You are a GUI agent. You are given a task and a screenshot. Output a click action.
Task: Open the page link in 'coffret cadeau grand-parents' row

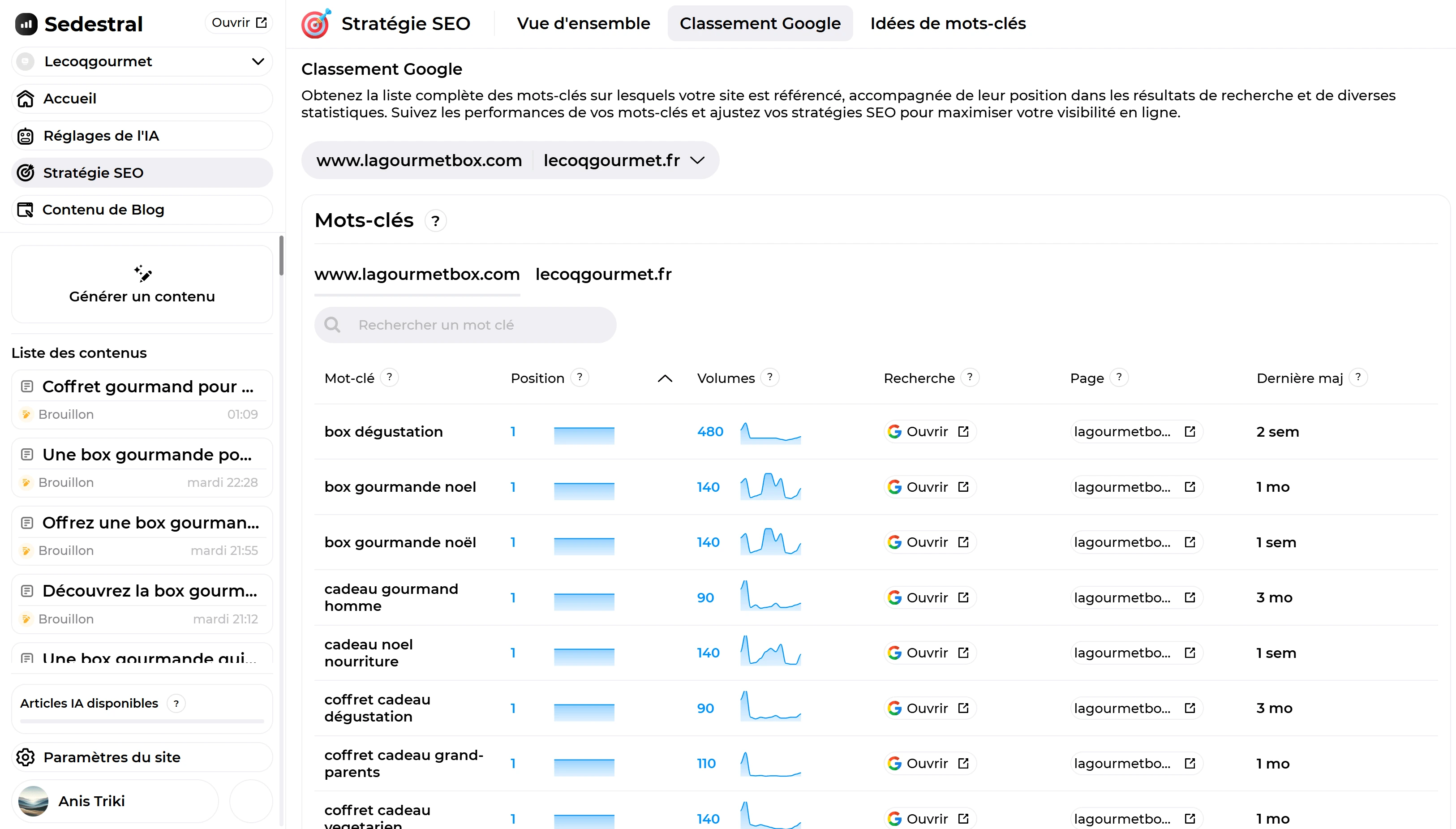[x=1136, y=763]
